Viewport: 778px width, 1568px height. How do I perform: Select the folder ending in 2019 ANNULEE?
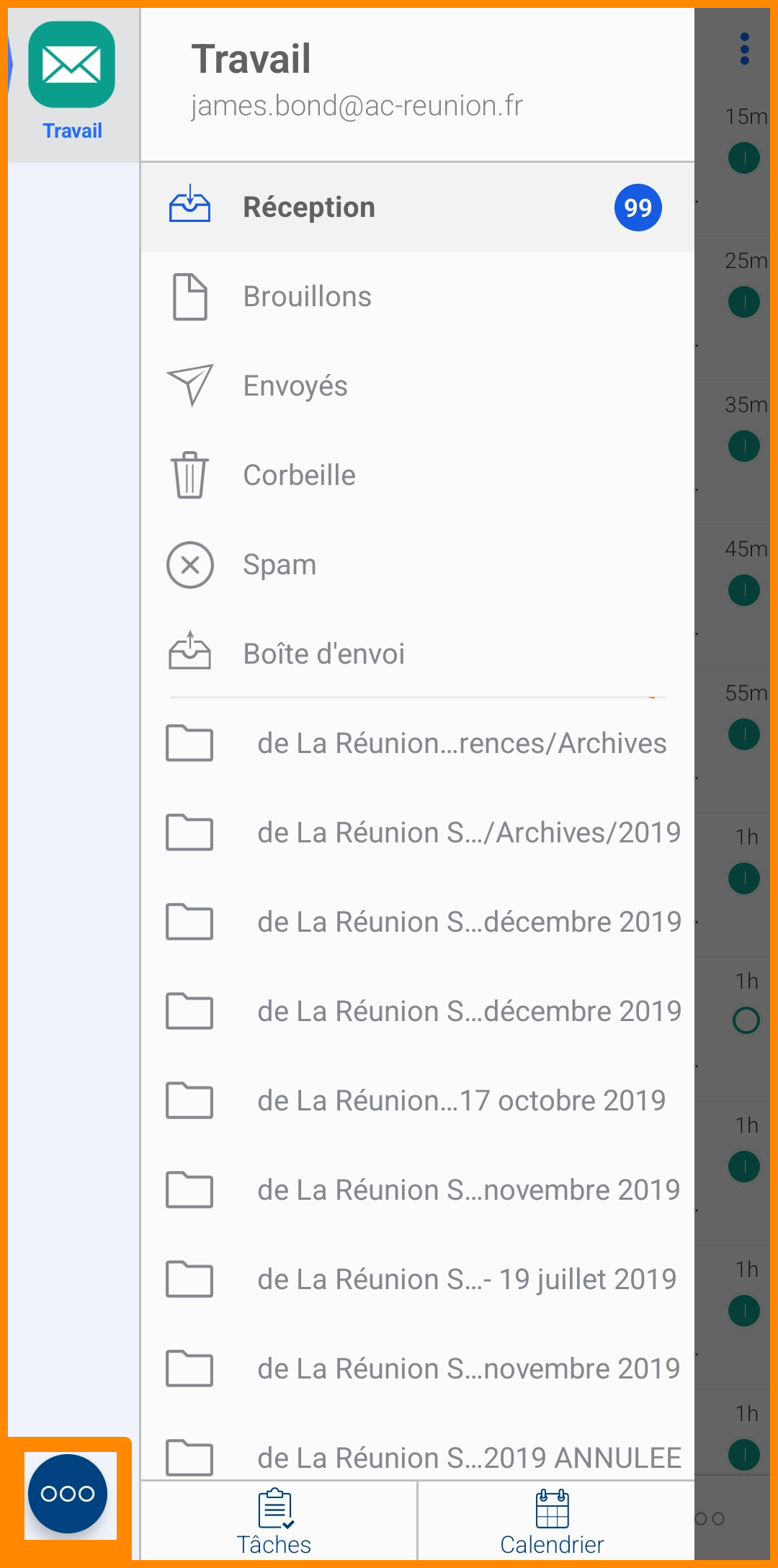(x=469, y=1457)
